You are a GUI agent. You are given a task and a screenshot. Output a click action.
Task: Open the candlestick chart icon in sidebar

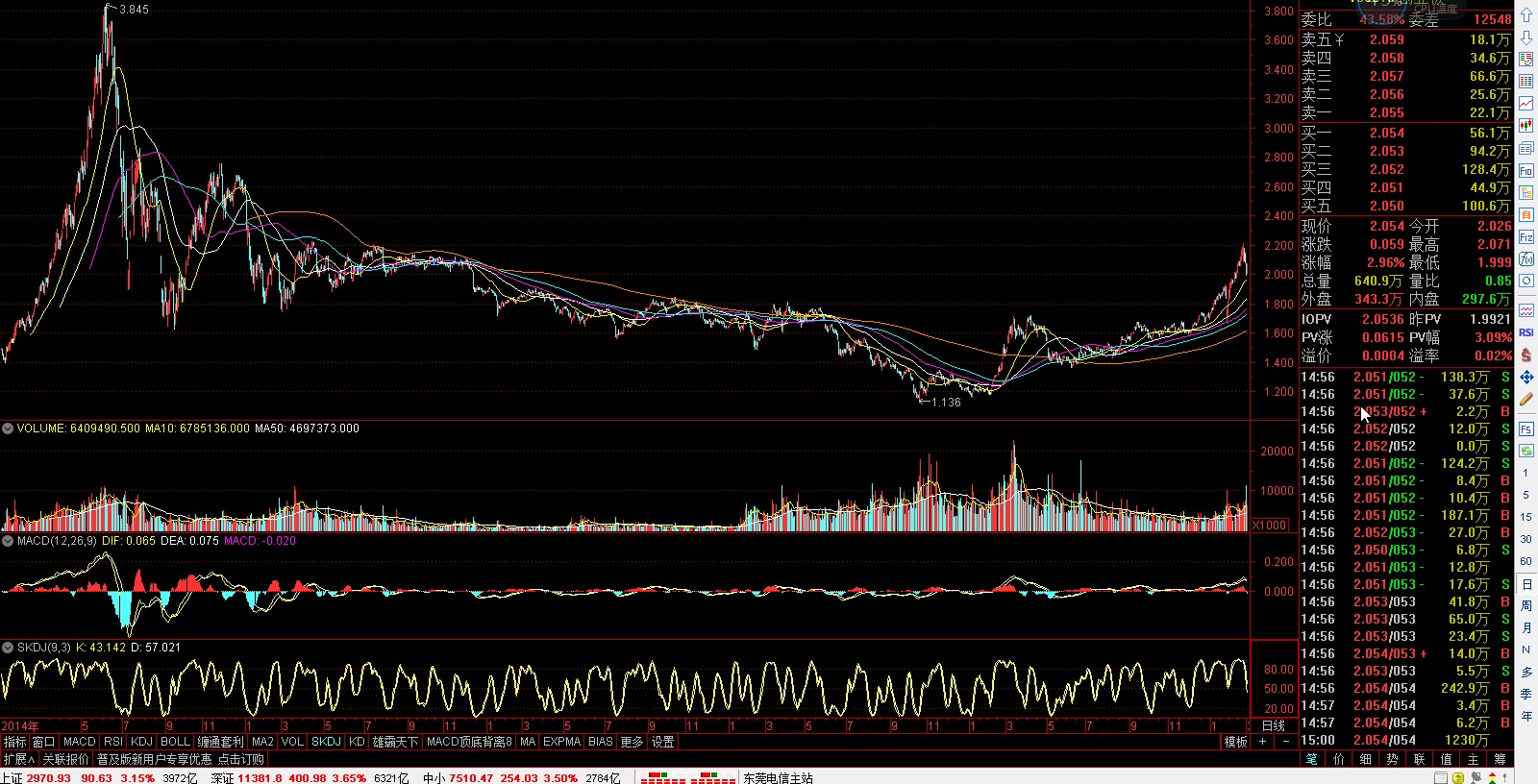point(1526,126)
